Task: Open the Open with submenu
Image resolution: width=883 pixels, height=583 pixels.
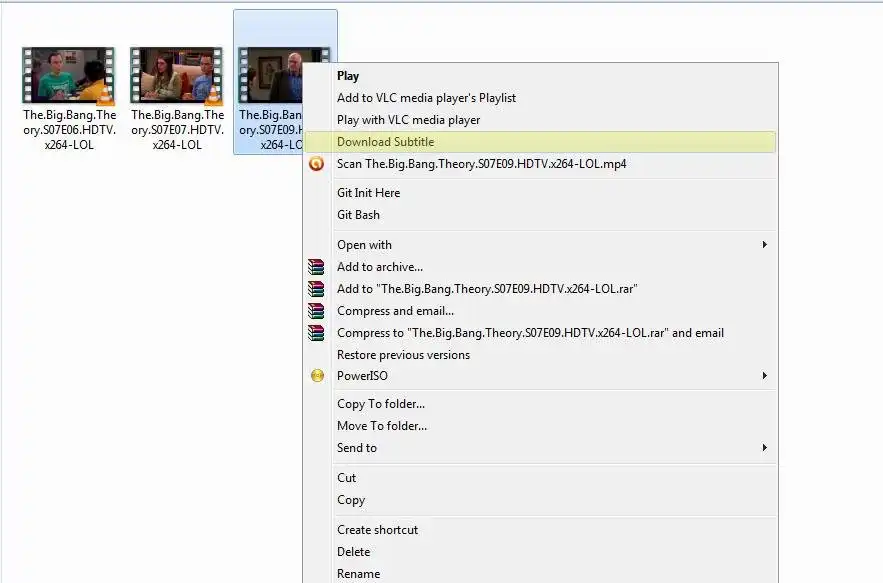Action: [x=541, y=245]
